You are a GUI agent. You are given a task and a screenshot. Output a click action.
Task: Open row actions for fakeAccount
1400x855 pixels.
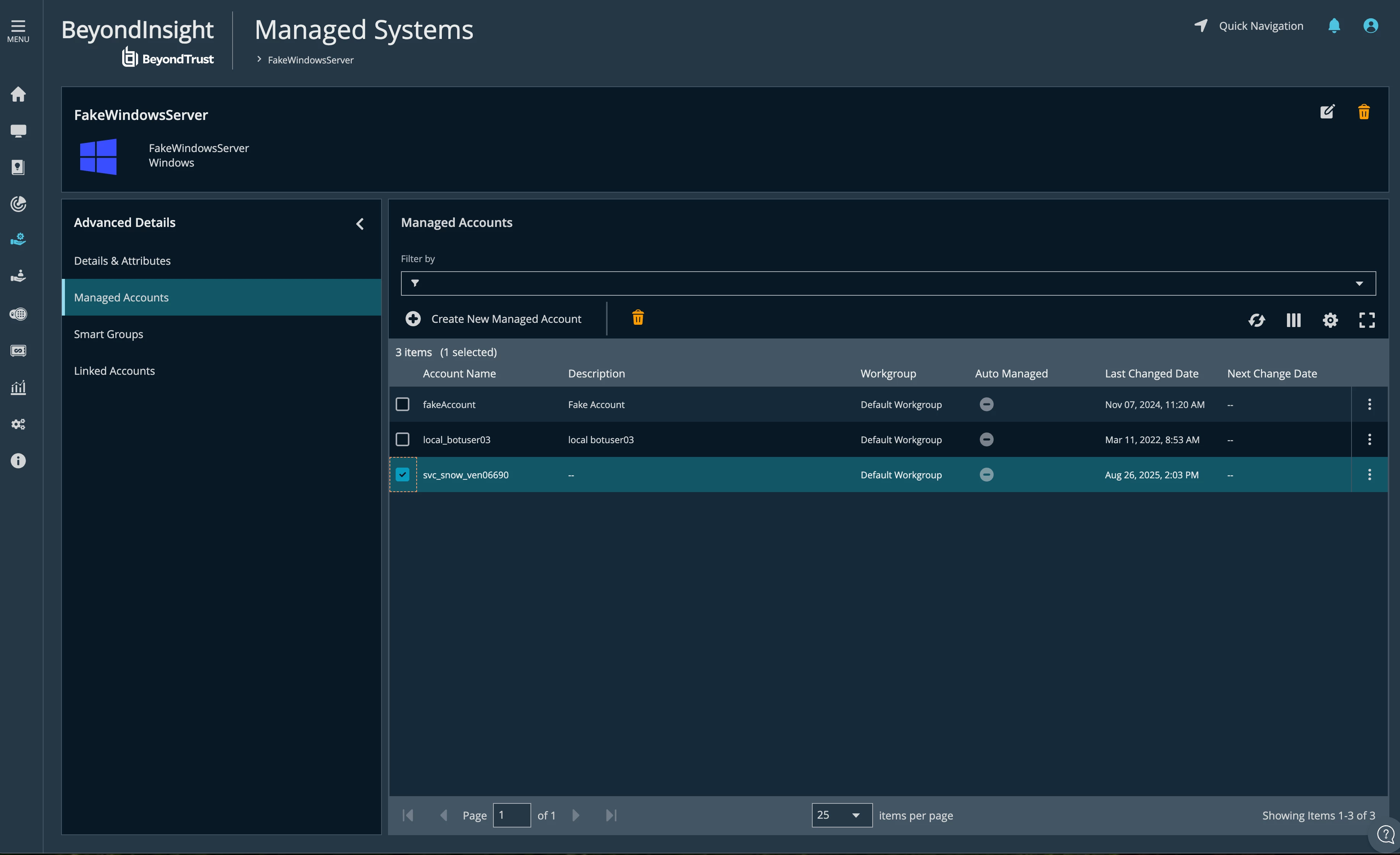pos(1369,404)
